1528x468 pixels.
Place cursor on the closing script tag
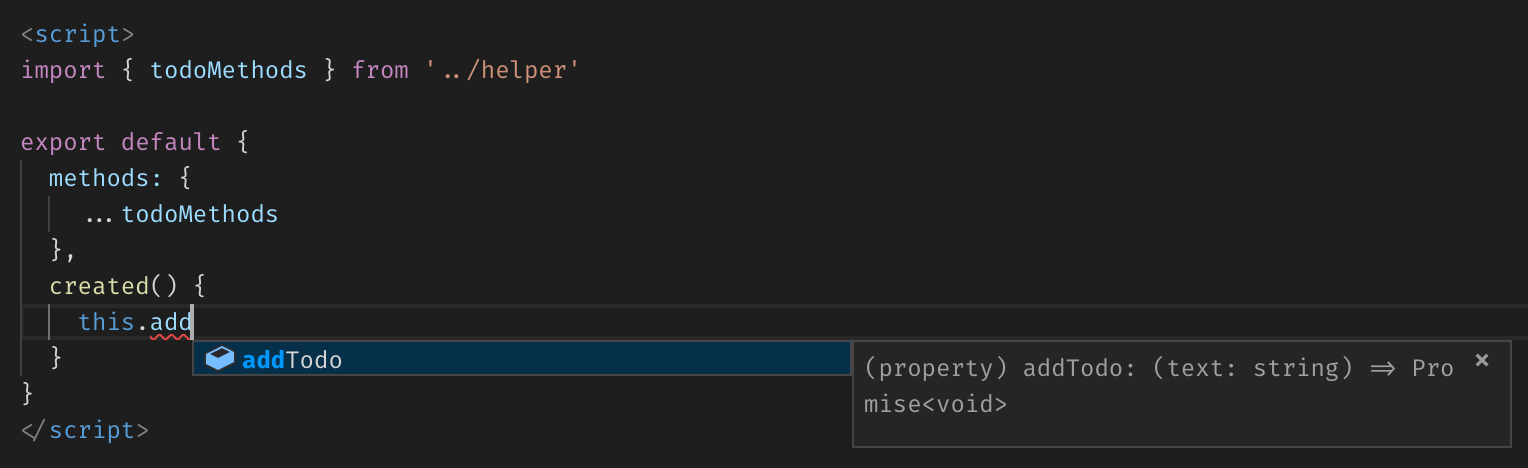(x=84, y=430)
